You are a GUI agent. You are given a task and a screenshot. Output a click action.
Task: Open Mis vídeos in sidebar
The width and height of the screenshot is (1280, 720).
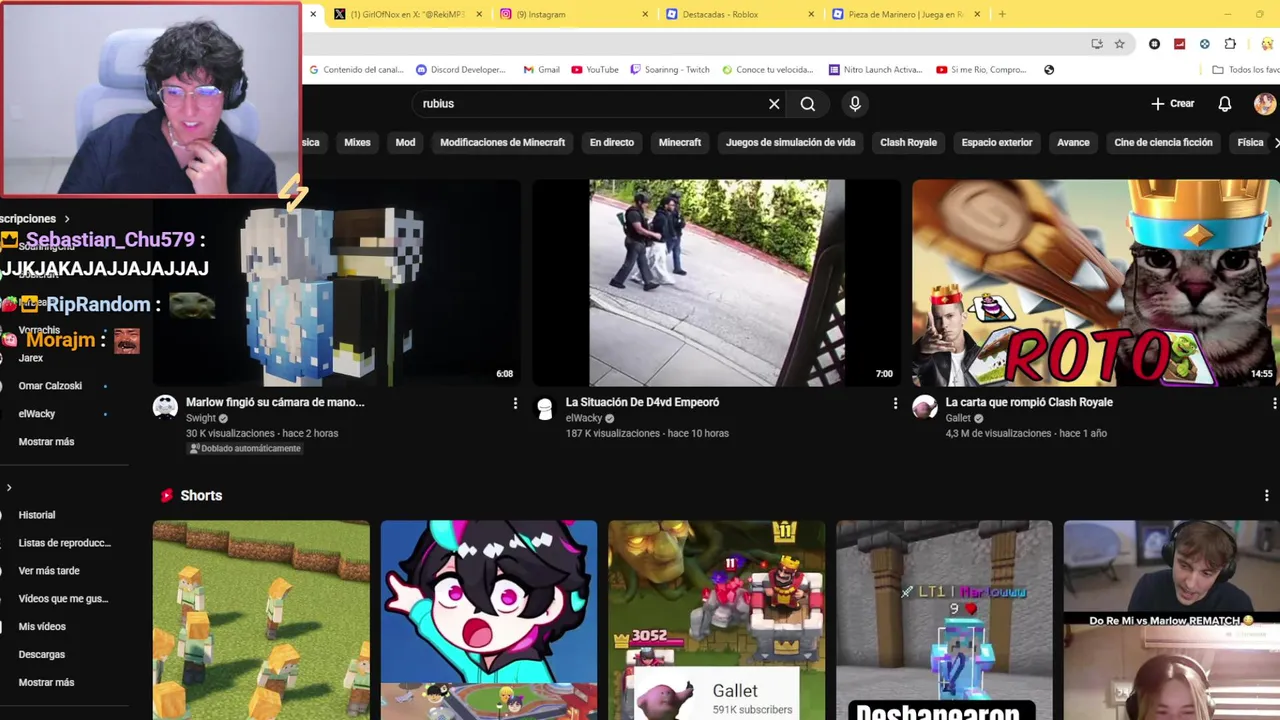[42, 627]
